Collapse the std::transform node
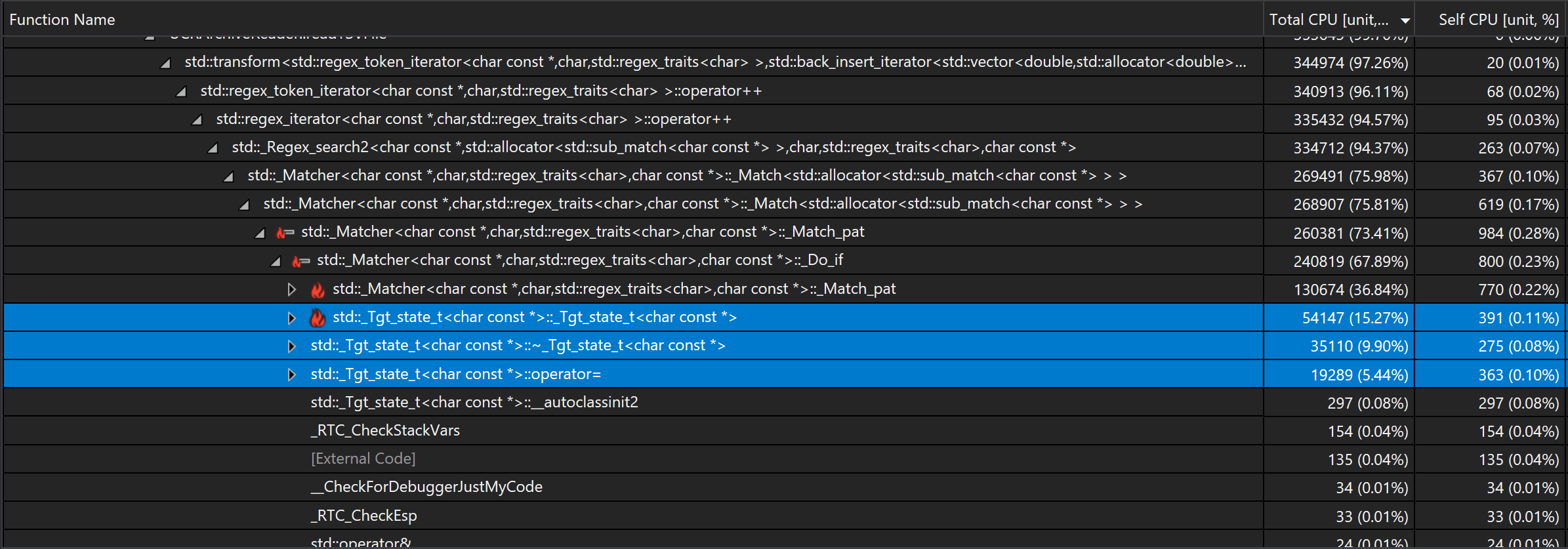This screenshot has width=1568, height=549. coord(166,64)
